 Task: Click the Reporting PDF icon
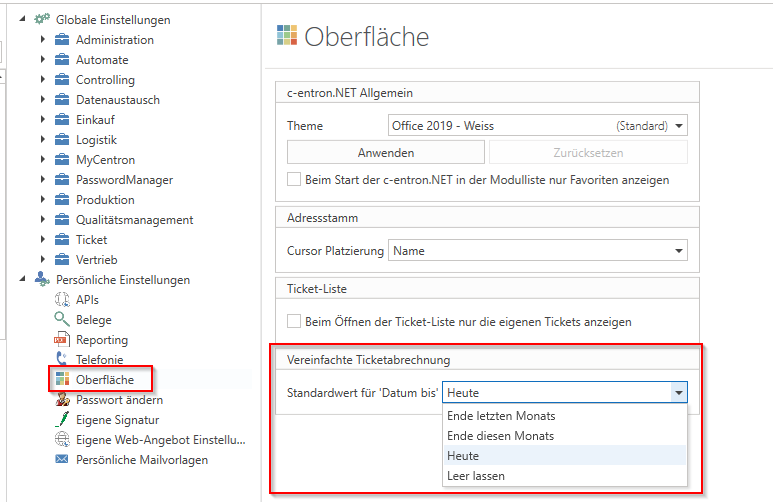pos(61,340)
